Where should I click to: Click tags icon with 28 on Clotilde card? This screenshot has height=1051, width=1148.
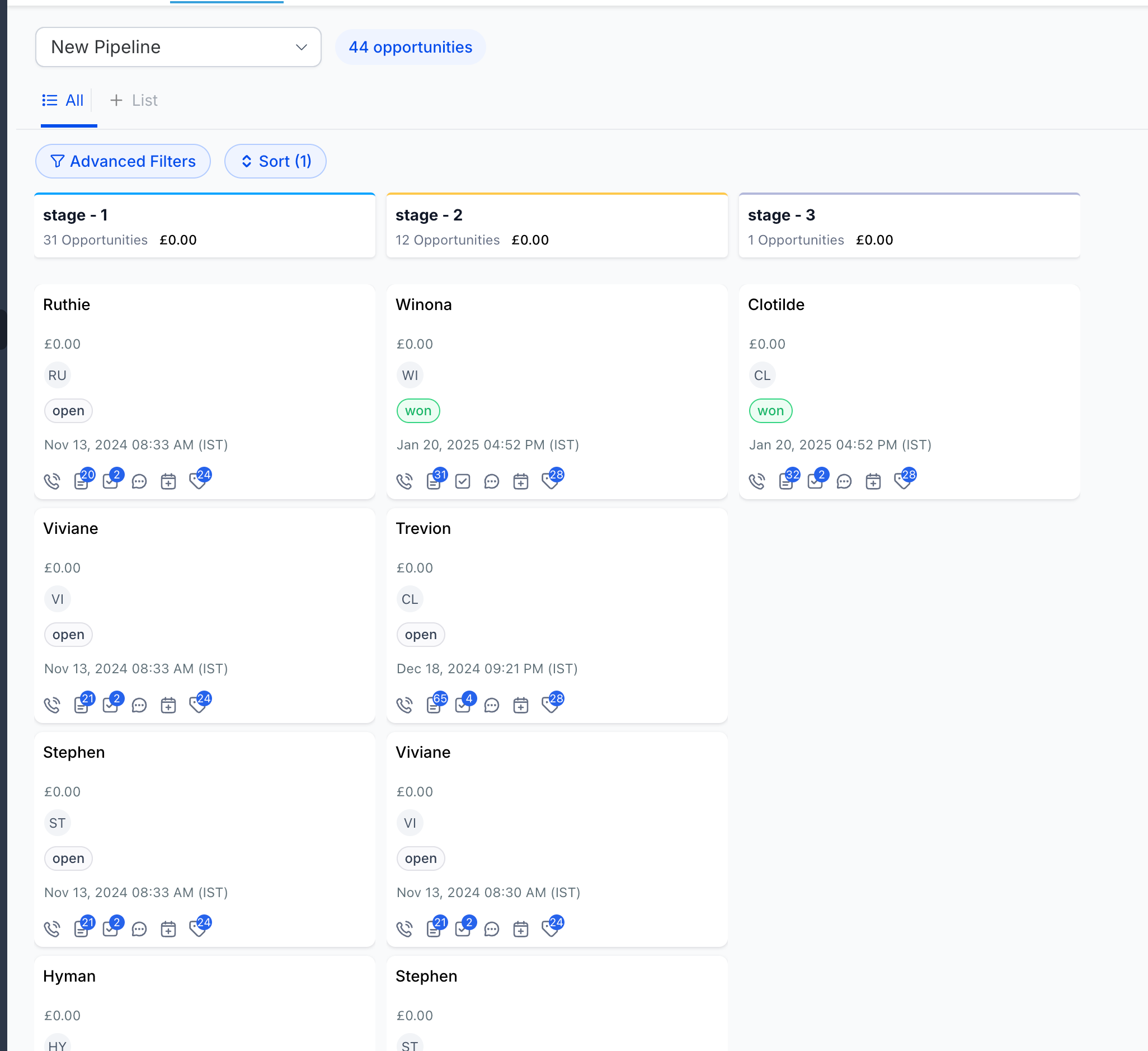pyautogui.click(x=903, y=481)
